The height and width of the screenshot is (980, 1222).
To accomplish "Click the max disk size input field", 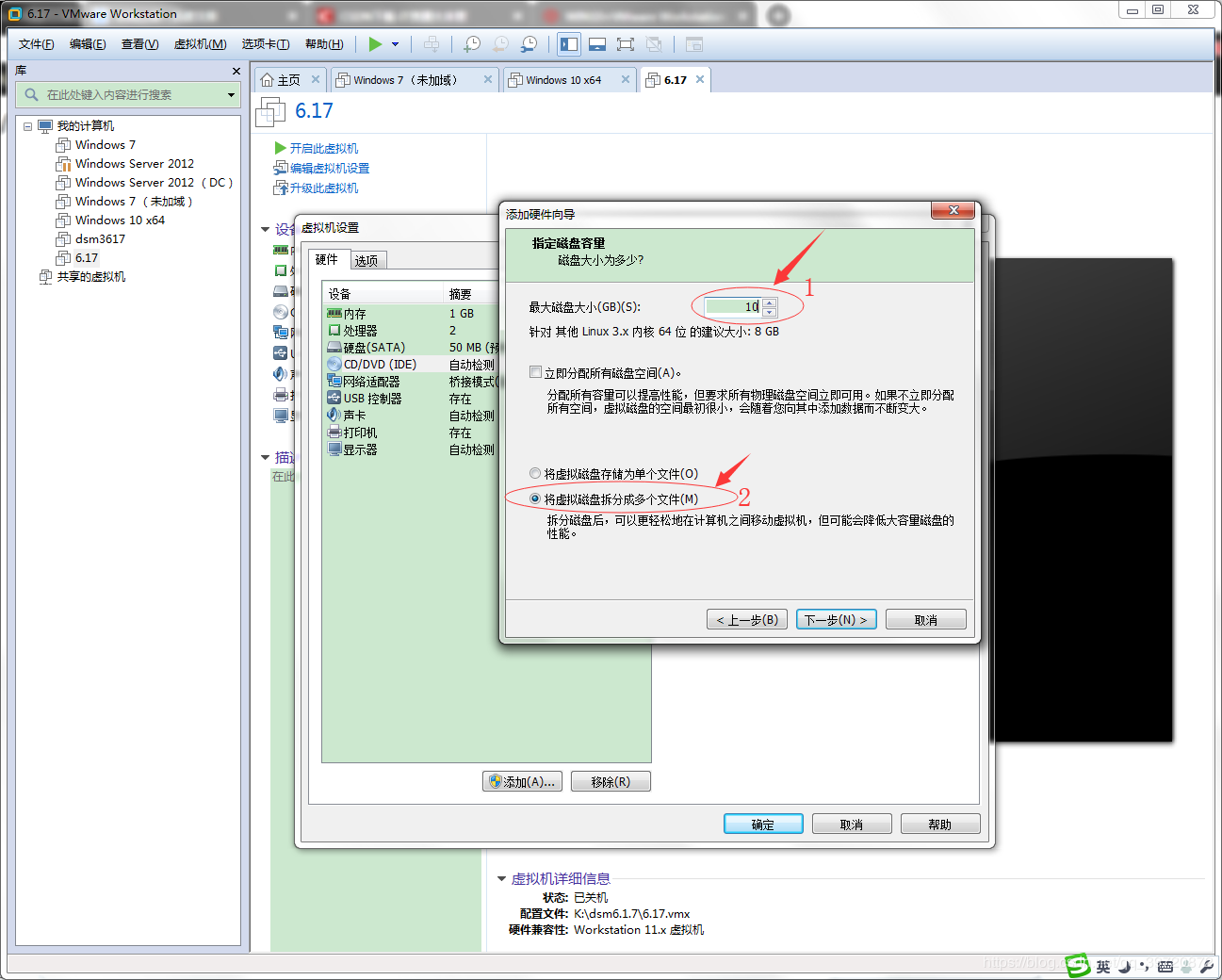I will click(732, 307).
